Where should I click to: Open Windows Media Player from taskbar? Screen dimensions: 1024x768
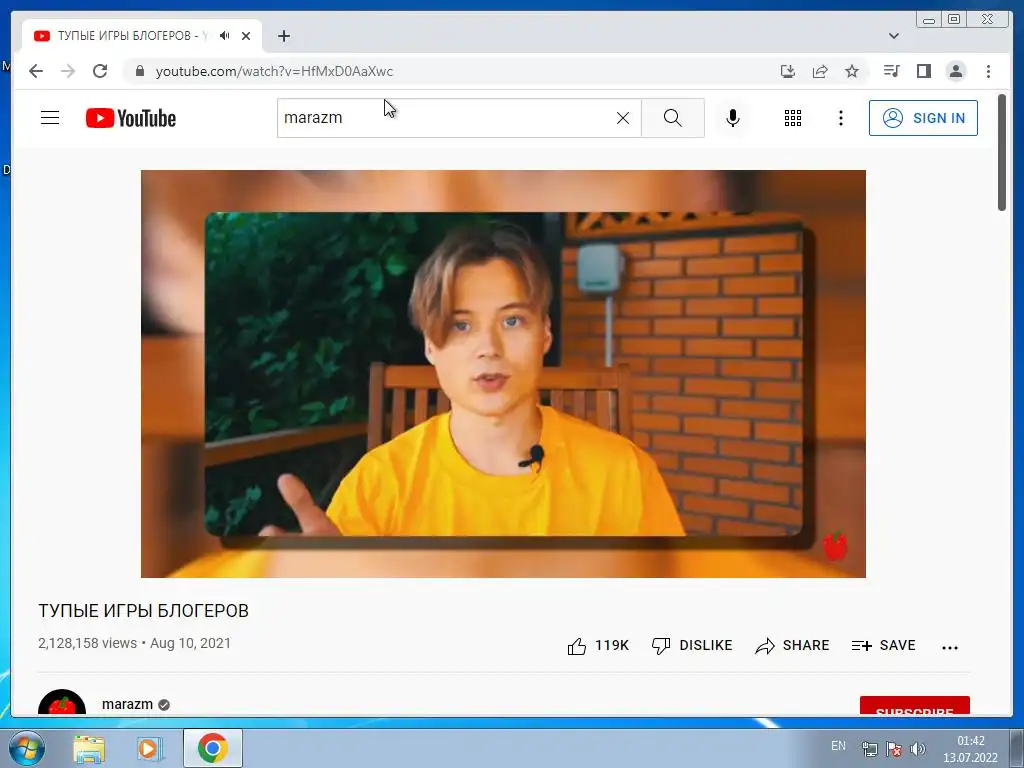pyautogui.click(x=149, y=748)
